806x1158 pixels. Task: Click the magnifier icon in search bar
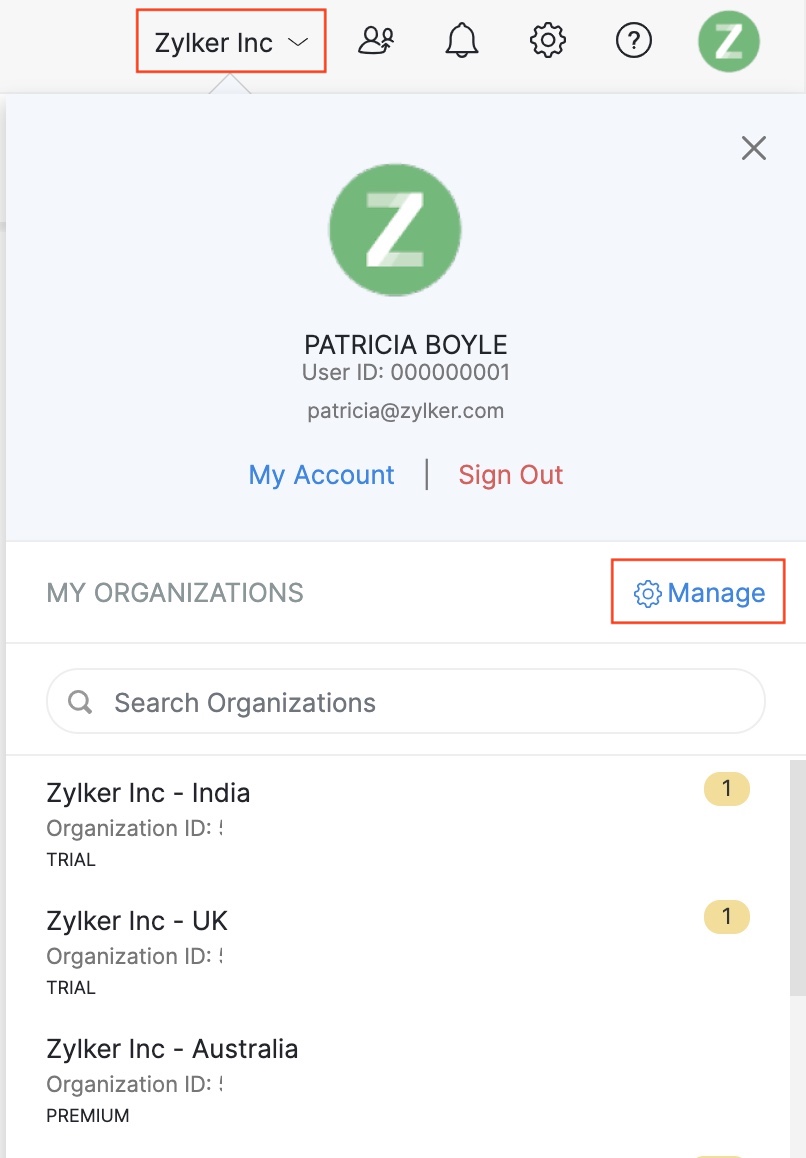point(79,701)
